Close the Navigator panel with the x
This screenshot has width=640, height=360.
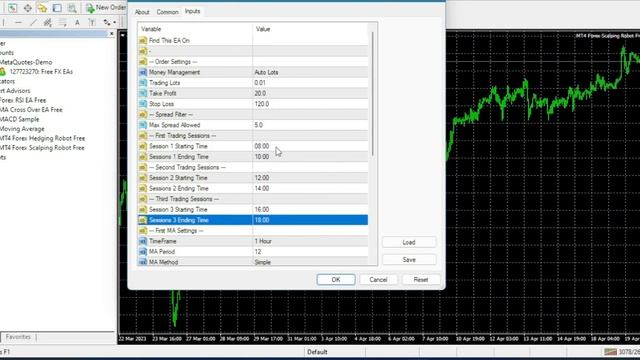(x=111, y=33)
